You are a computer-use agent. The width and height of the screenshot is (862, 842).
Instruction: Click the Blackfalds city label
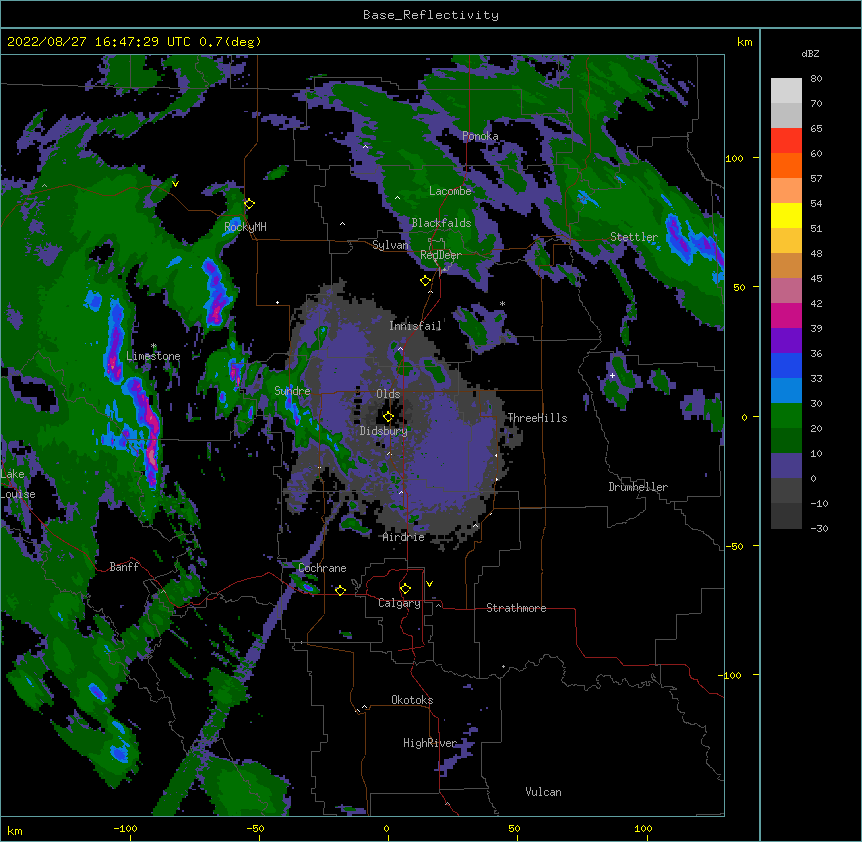coord(441,223)
